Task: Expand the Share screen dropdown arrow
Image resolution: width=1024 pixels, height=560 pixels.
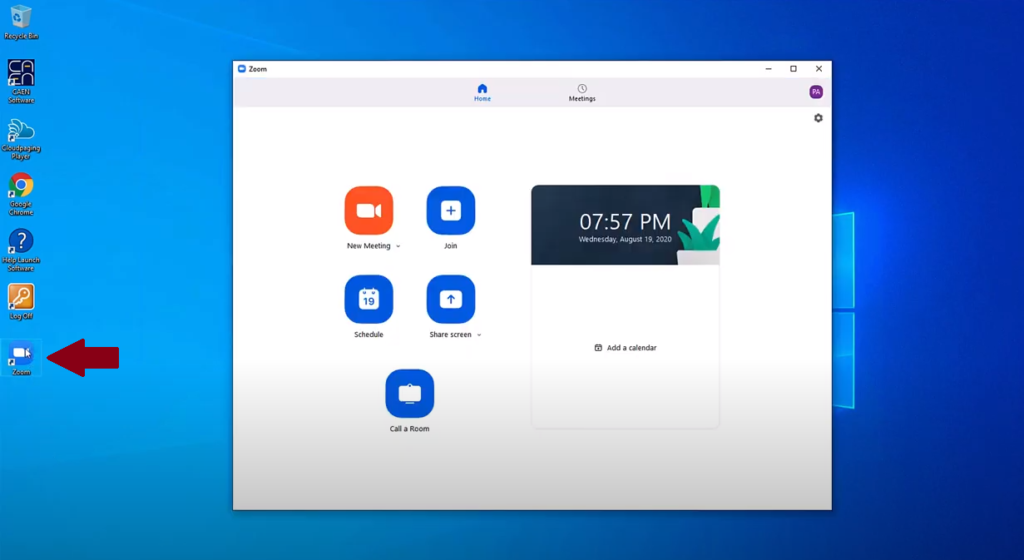Action: tap(479, 335)
